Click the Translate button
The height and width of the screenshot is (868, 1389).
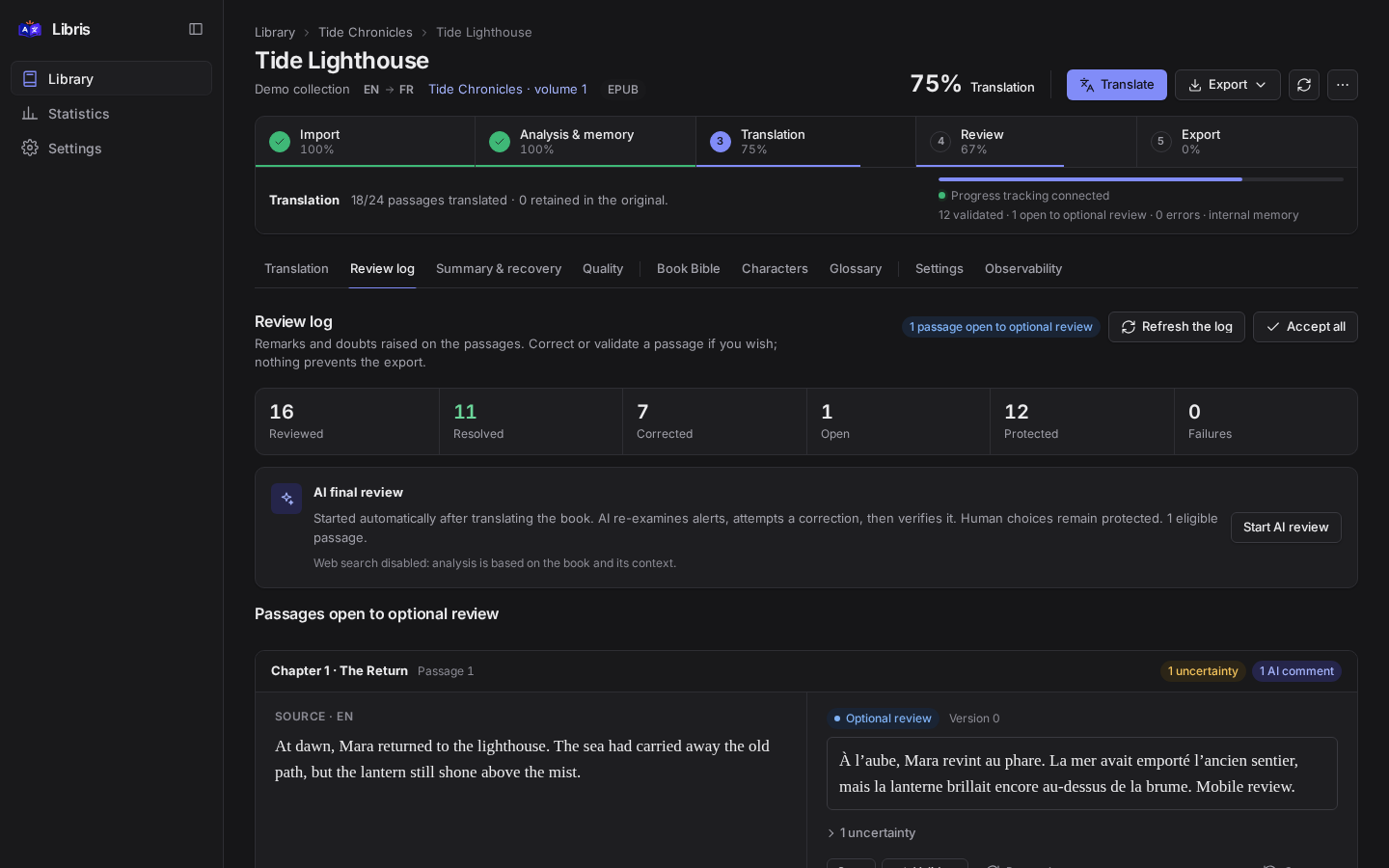(x=1116, y=85)
